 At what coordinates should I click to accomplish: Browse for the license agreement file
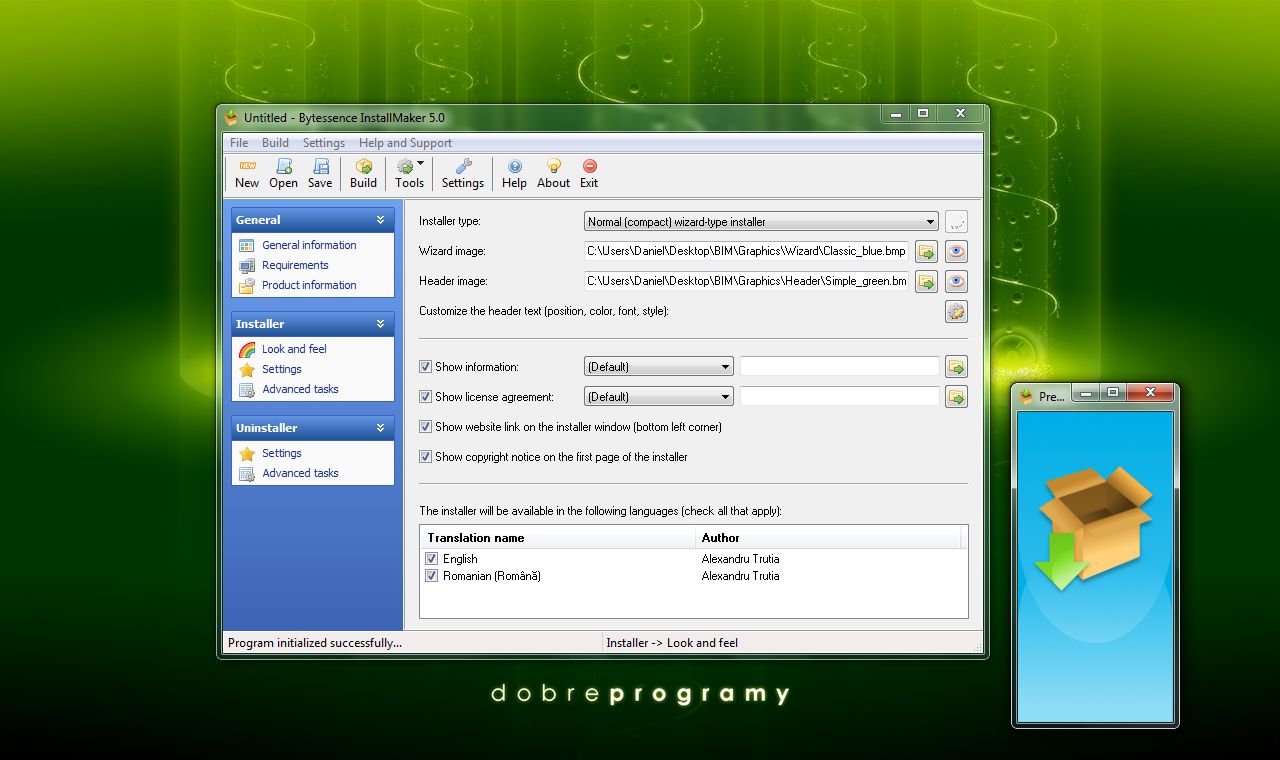point(956,397)
